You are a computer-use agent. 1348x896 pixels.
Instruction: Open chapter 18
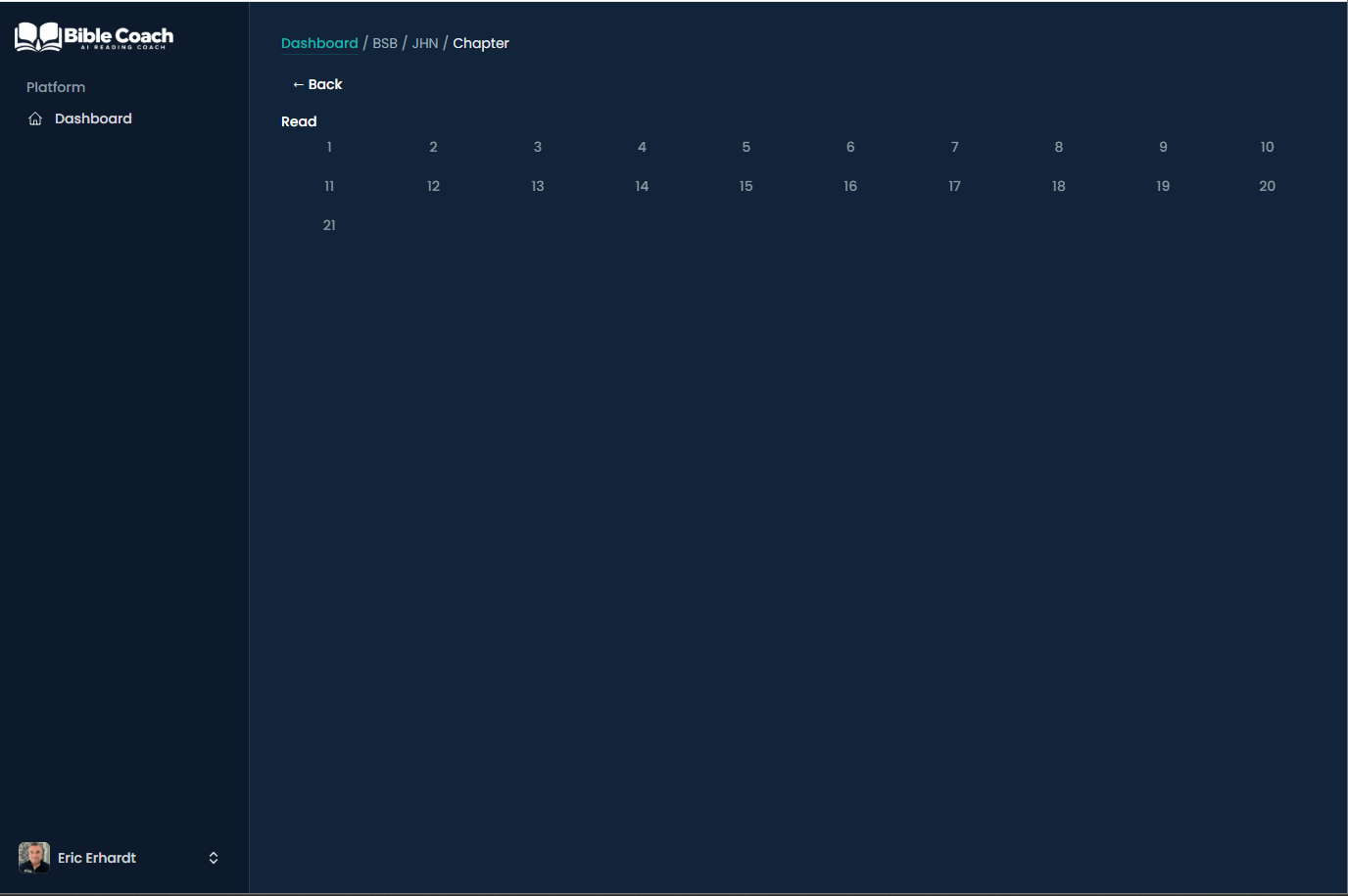click(1059, 186)
